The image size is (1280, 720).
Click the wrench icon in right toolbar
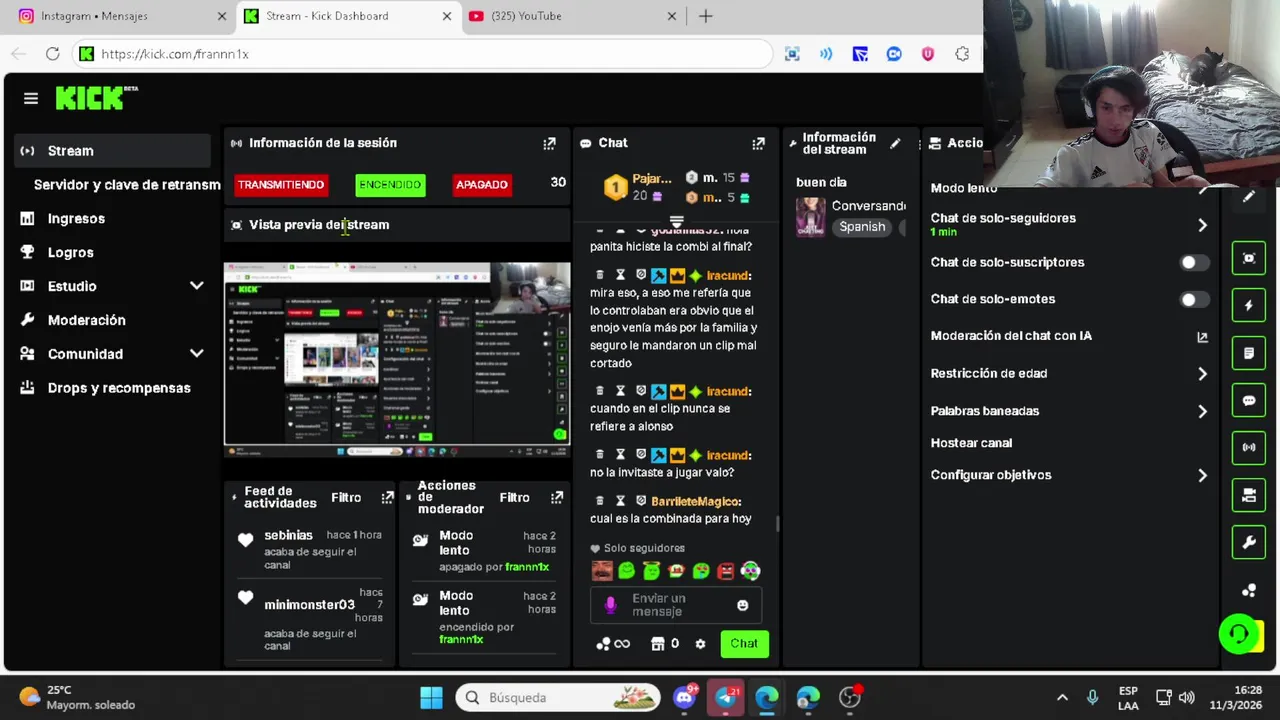click(x=1249, y=542)
